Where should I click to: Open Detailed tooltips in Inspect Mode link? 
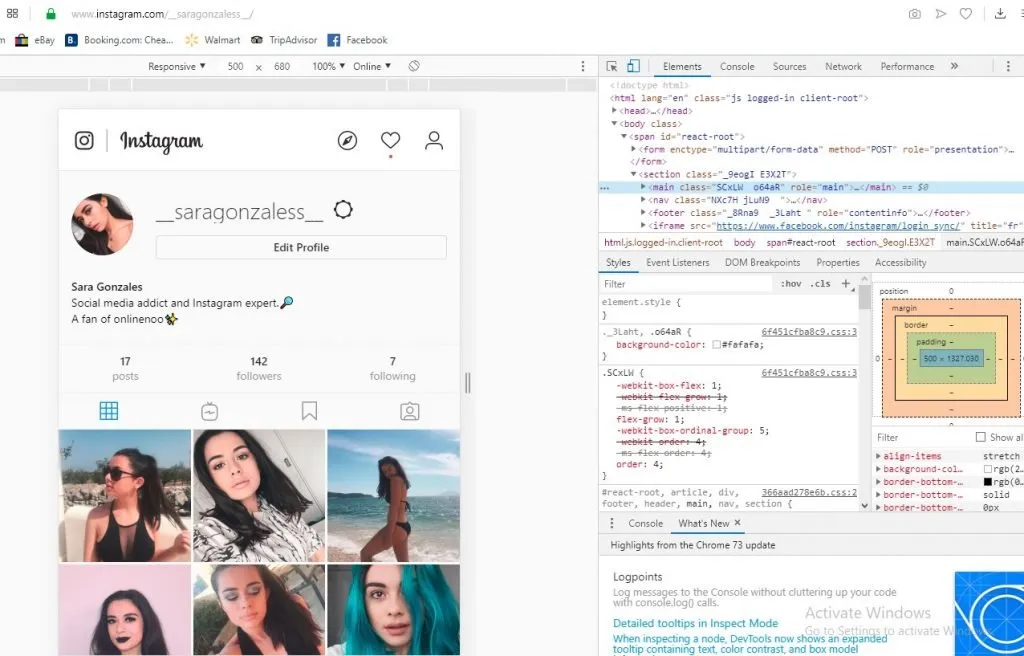[696, 623]
